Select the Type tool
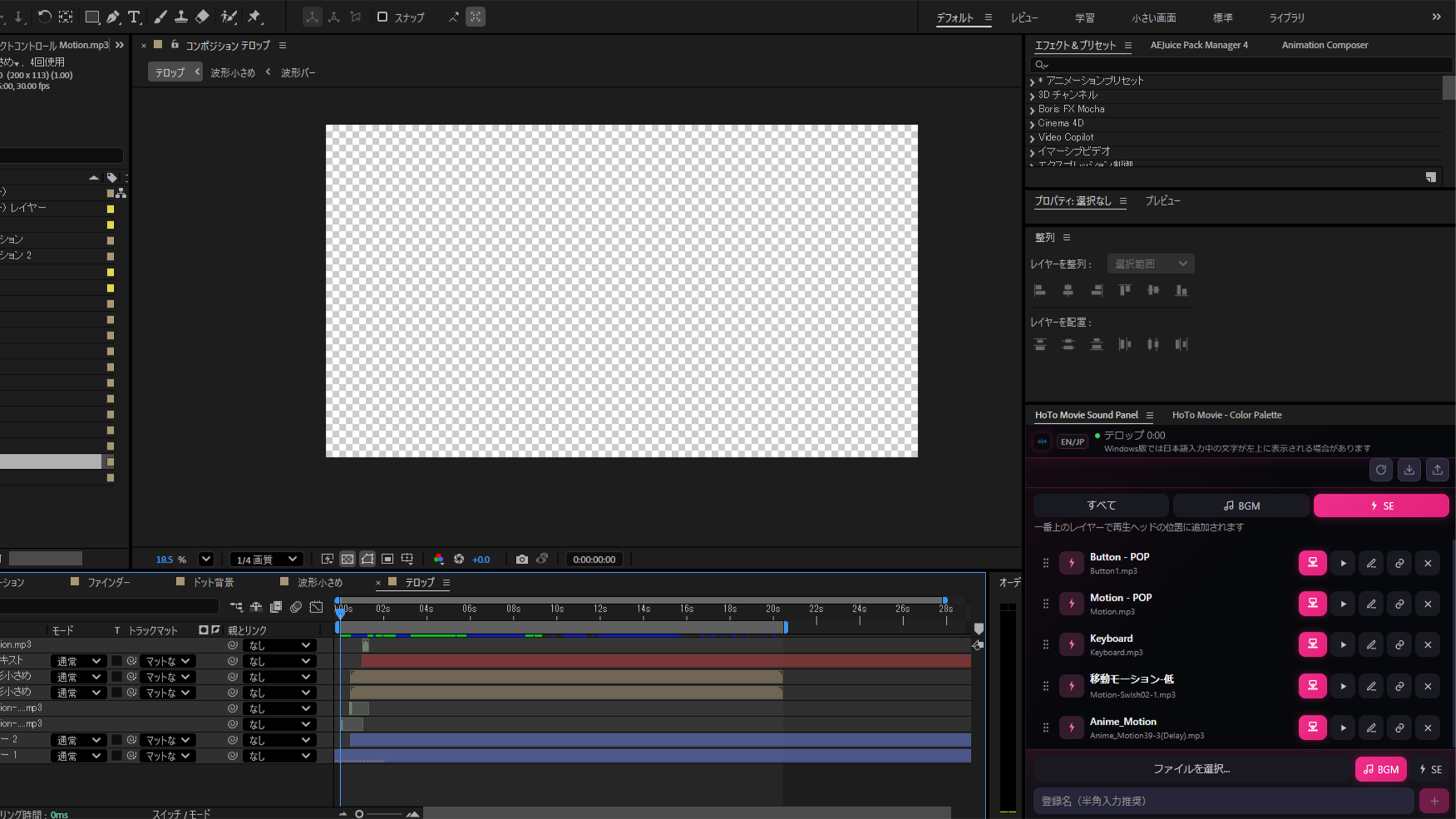The width and height of the screenshot is (1456, 819). 134,17
